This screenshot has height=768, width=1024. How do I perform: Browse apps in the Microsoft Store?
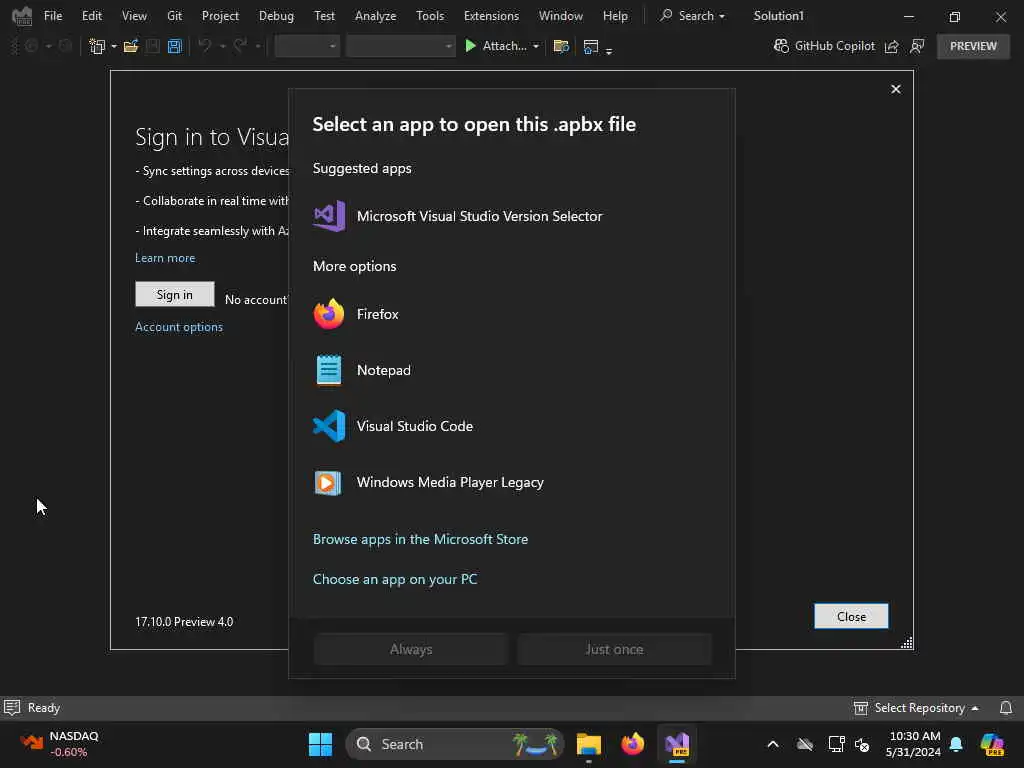point(420,539)
